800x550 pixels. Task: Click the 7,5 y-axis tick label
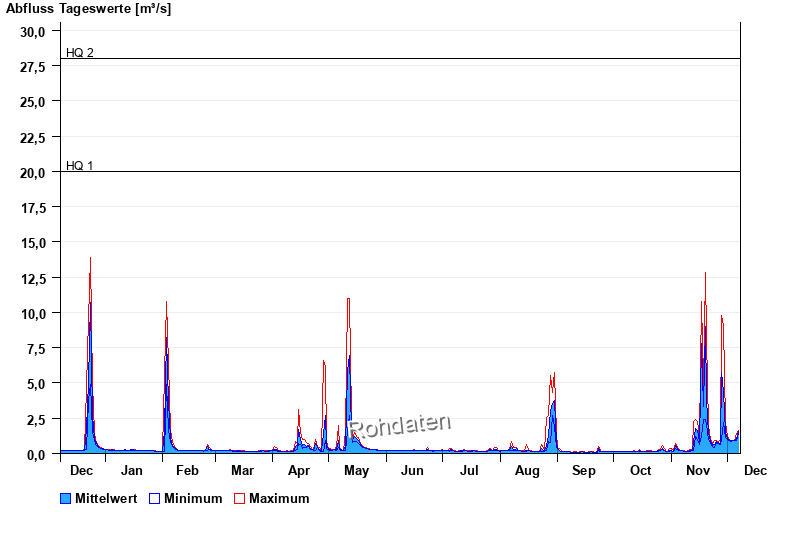36,349
